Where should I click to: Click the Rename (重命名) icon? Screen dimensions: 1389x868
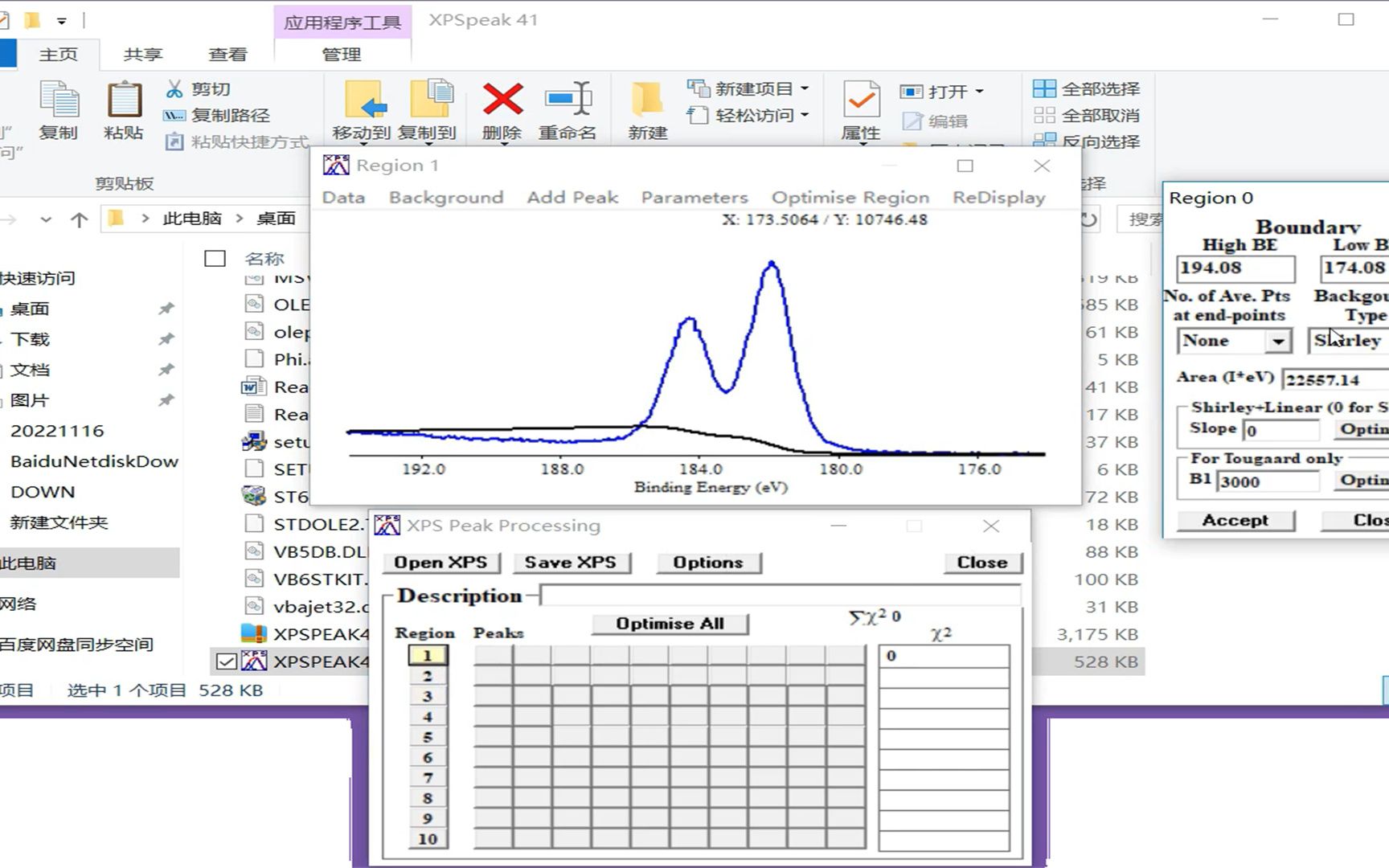coord(567,104)
